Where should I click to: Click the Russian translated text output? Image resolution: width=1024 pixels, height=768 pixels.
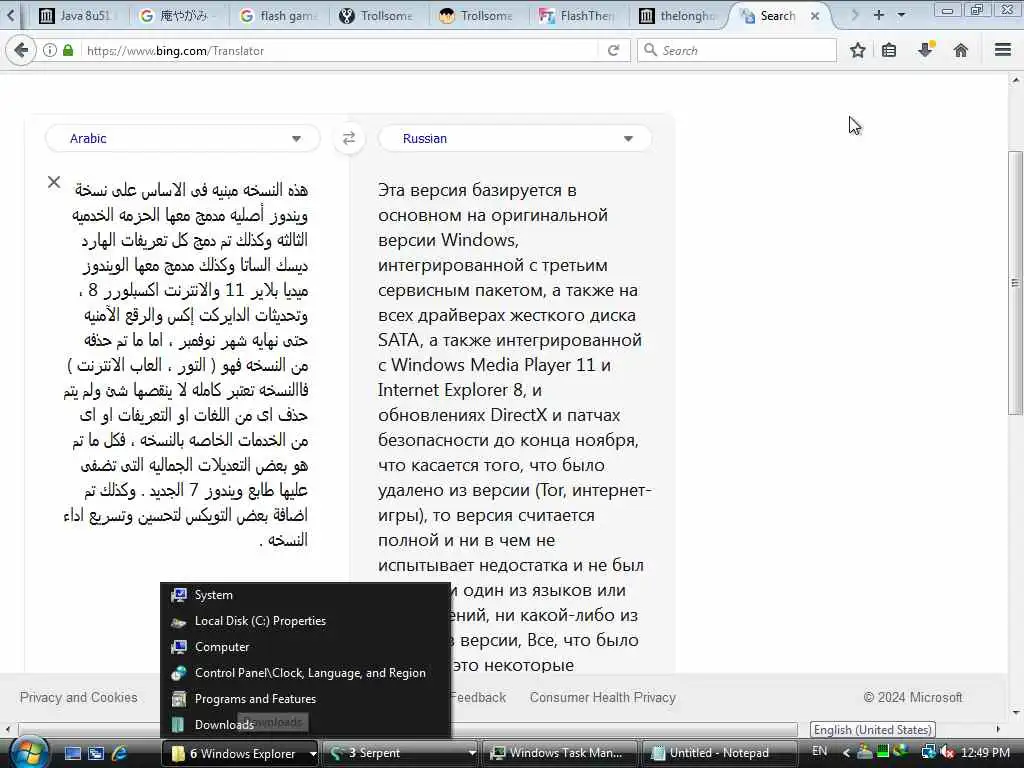[x=514, y=427]
